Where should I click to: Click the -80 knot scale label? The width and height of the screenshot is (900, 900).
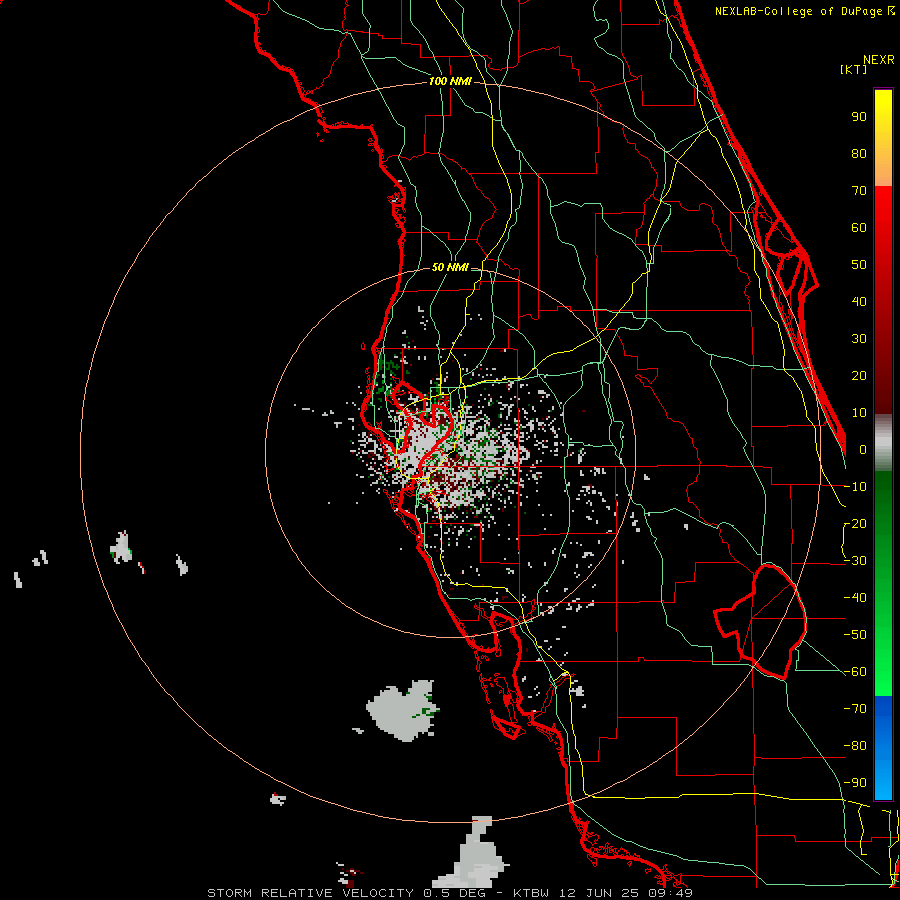pos(855,746)
